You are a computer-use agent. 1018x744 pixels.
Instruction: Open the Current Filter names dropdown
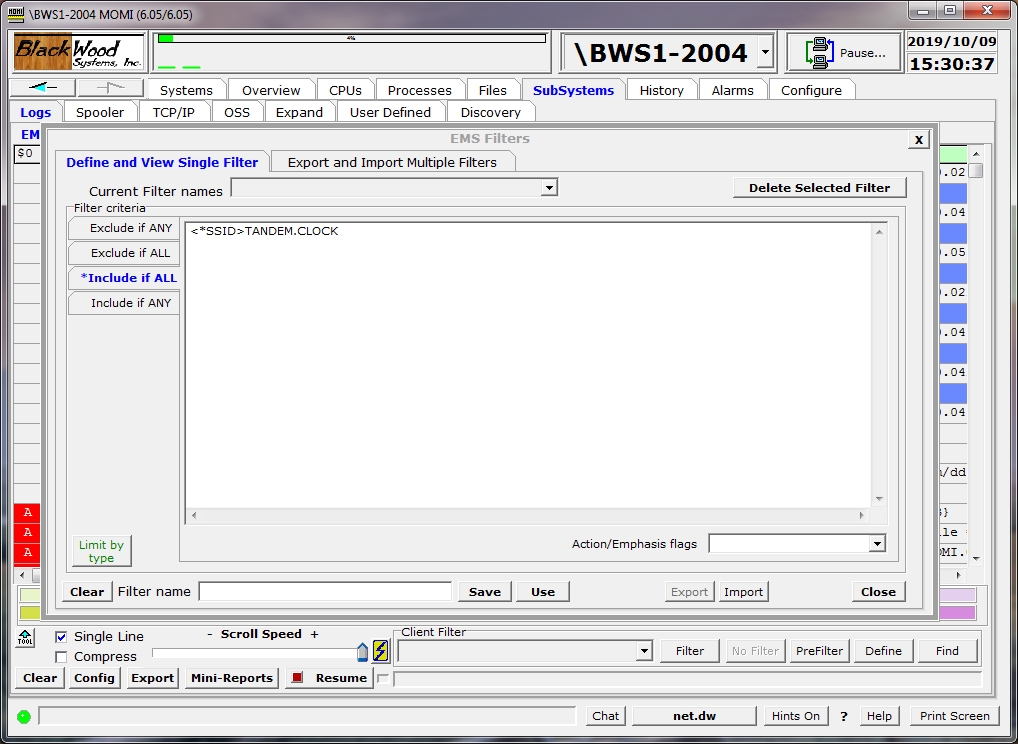pyautogui.click(x=548, y=188)
